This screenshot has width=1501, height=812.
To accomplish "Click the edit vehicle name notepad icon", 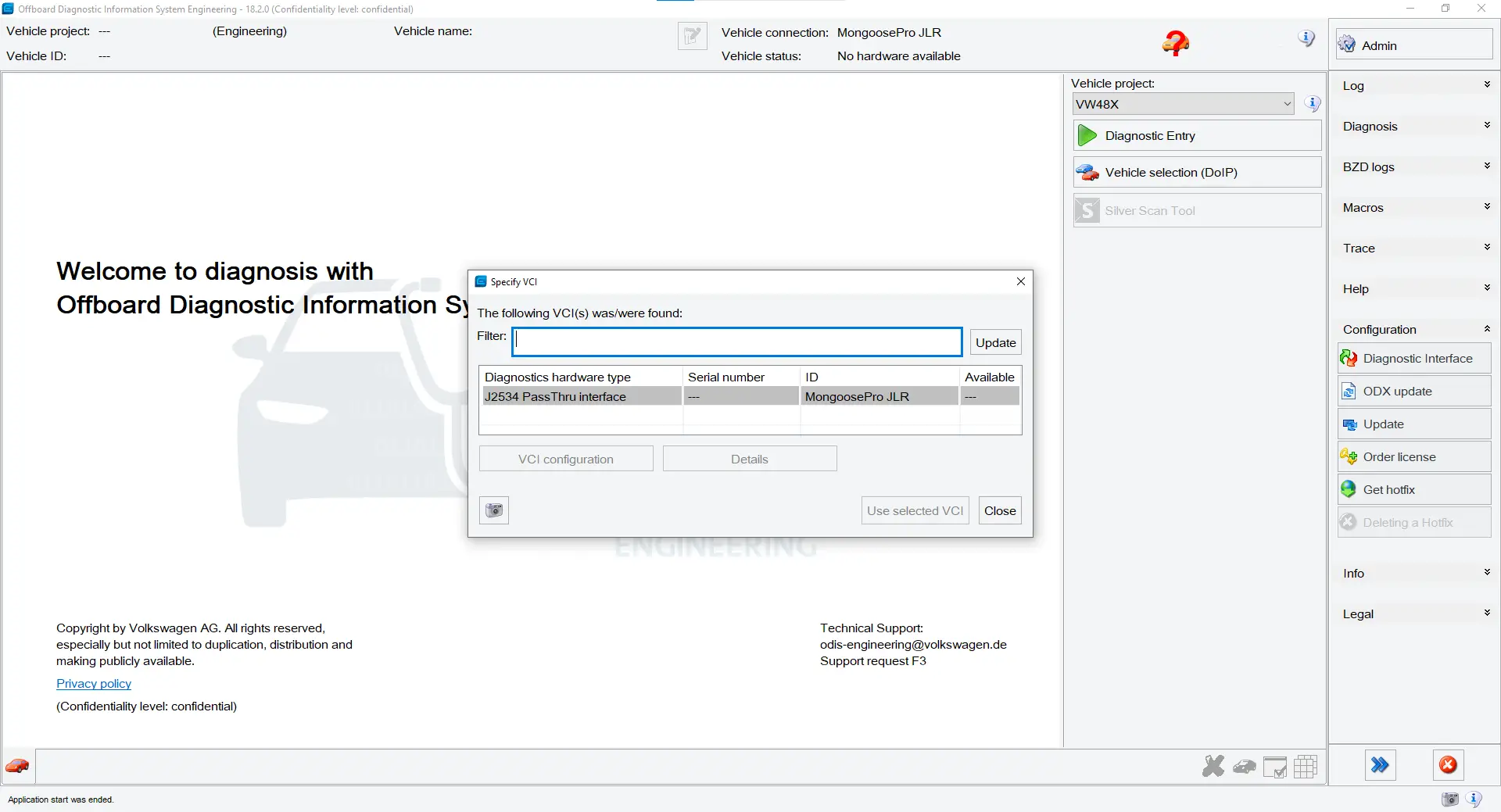I will (692, 36).
